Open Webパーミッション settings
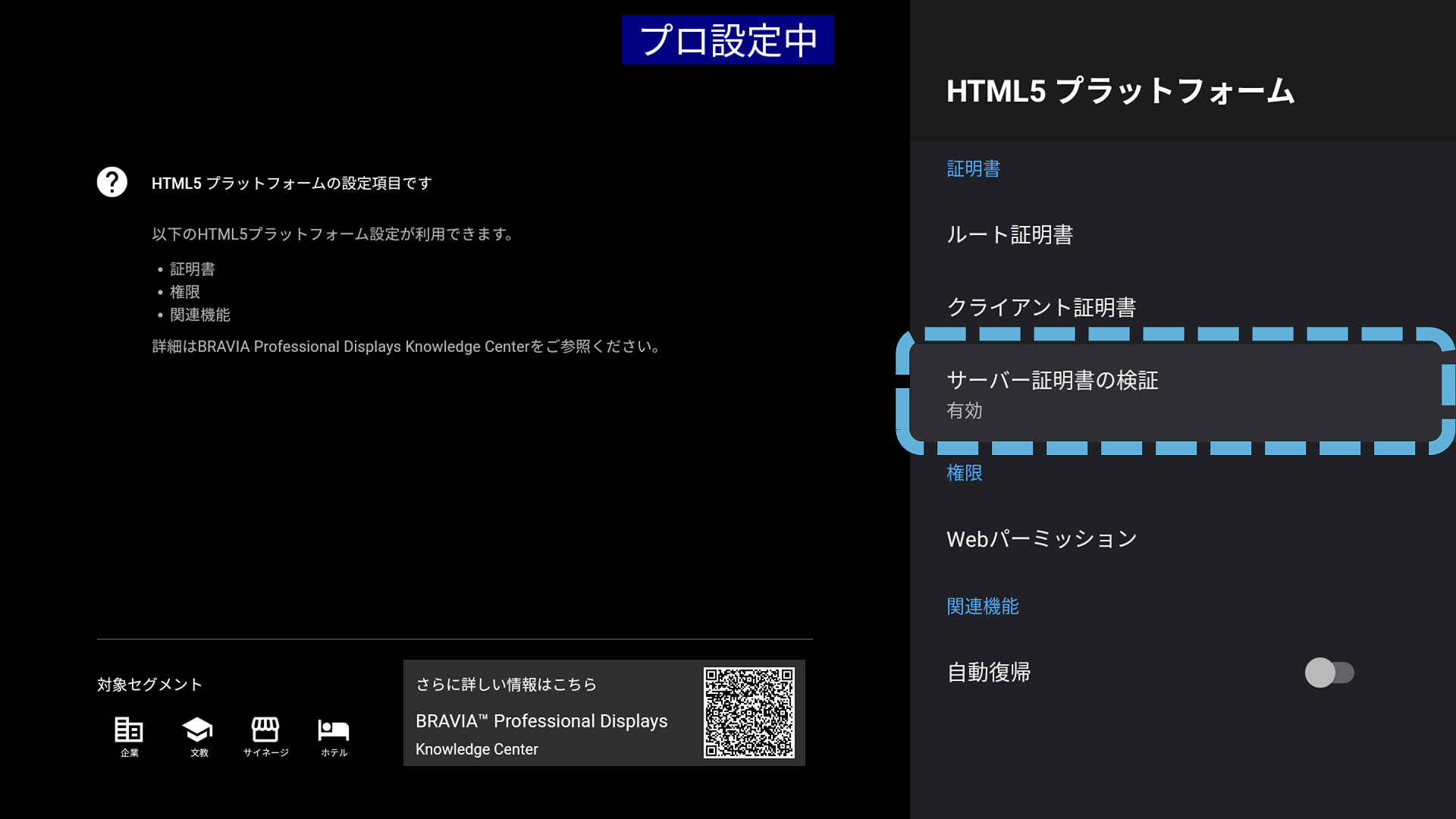The width and height of the screenshot is (1456, 819). pos(1041,539)
